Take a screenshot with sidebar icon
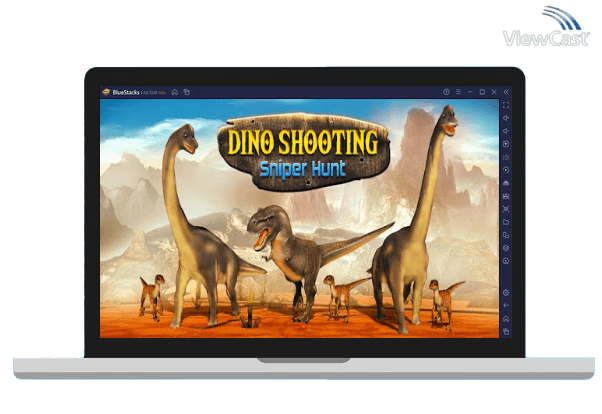Viewport: 602px width, 414px height. pos(506,209)
